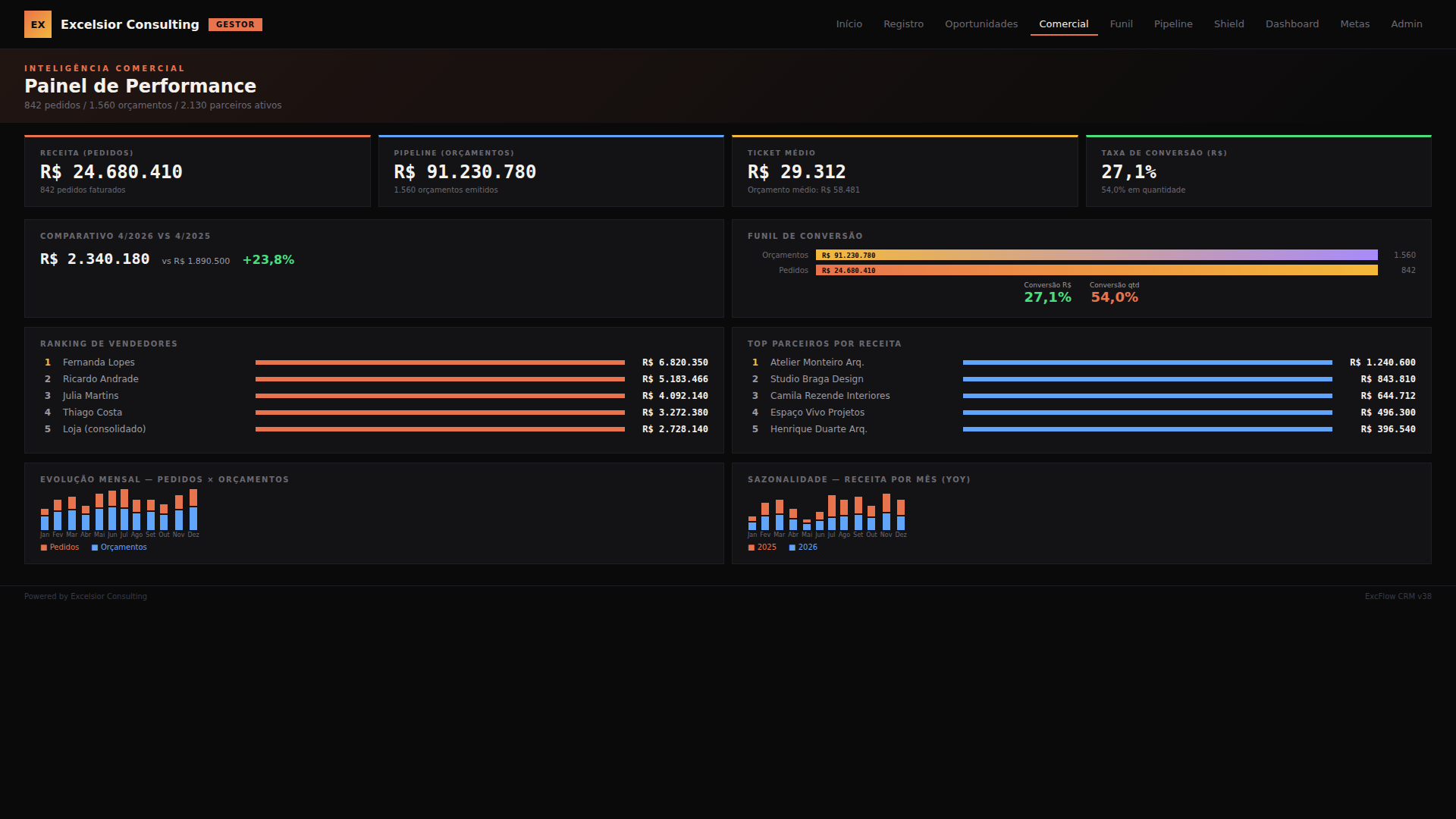Image resolution: width=1456 pixels, height=819 pixels.
Task: Open the Admin navigation link
Action: pyautogui.click(x=1406, y=24)
